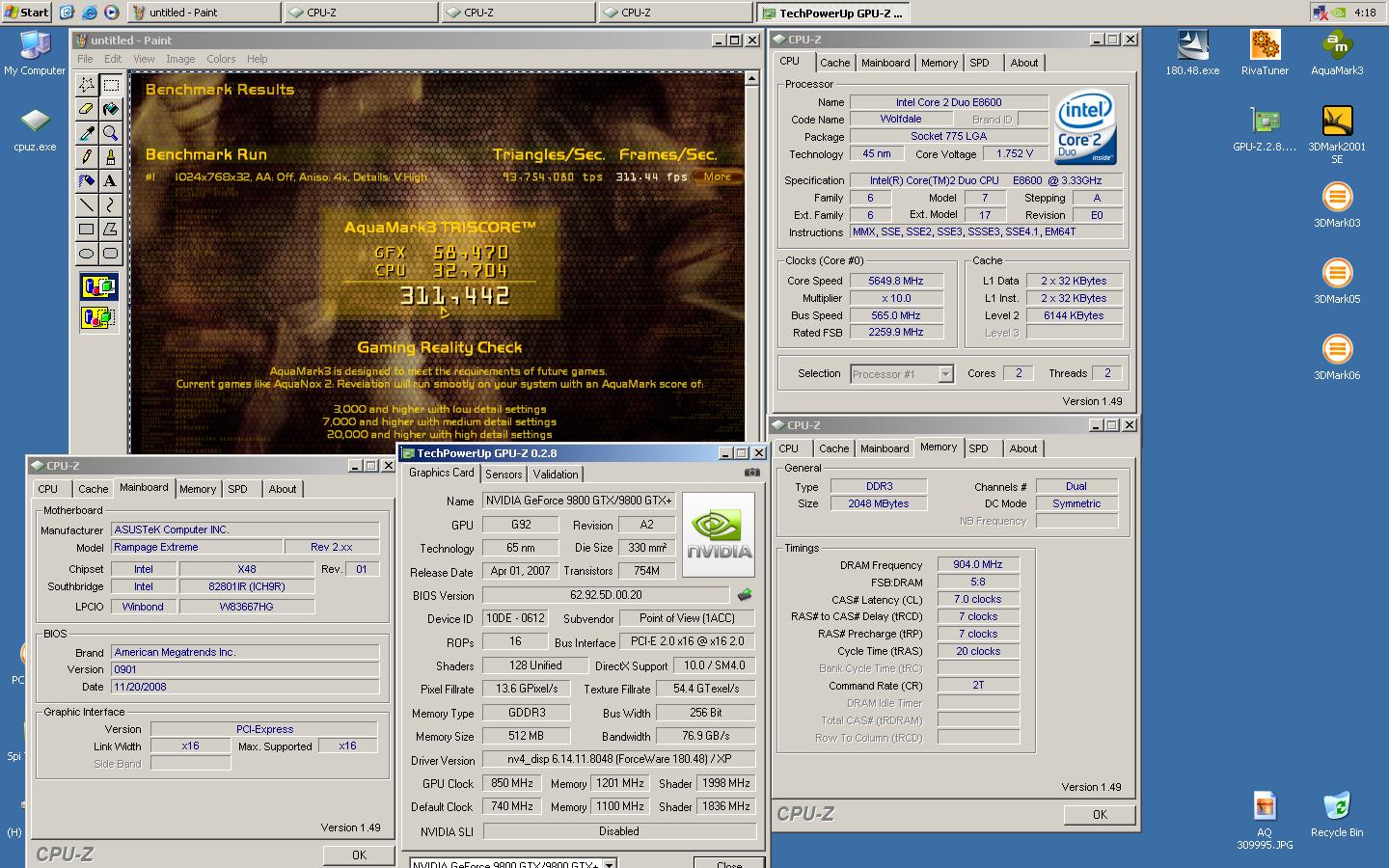
Task: Click the GPU-Z screenshot camera icon
Action: (x=751, y=473)
